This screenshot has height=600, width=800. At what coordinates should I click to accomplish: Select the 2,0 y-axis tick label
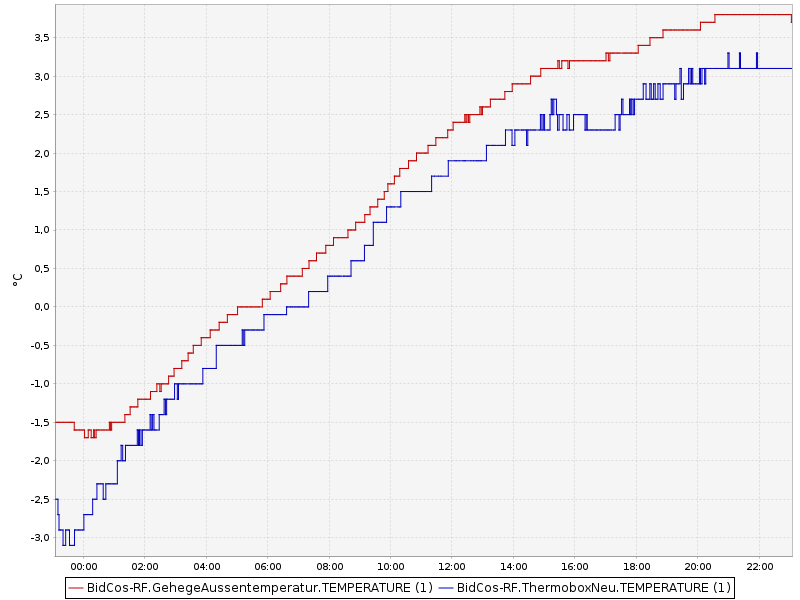tap(41, 153)
